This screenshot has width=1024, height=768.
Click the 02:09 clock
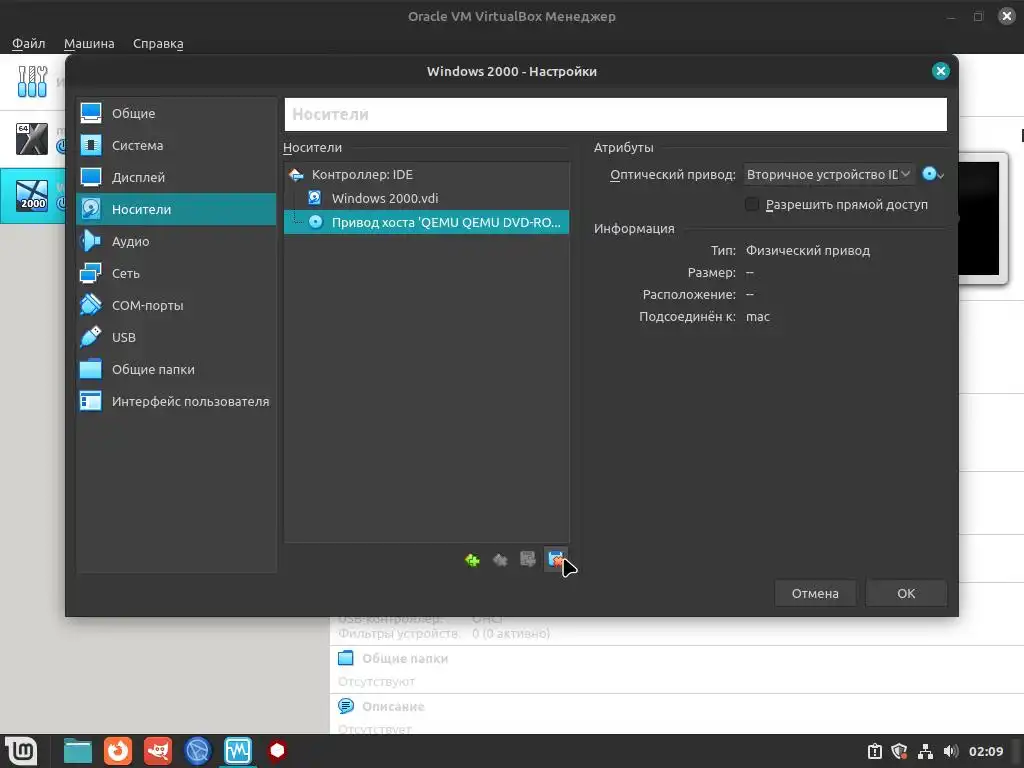[985, 752]
